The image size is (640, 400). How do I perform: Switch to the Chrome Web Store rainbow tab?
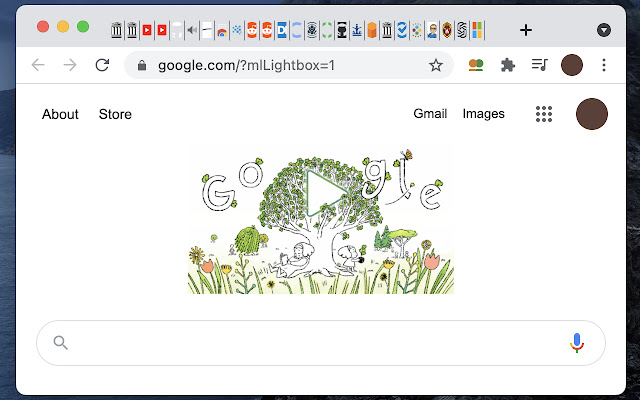tap(222, 30)
